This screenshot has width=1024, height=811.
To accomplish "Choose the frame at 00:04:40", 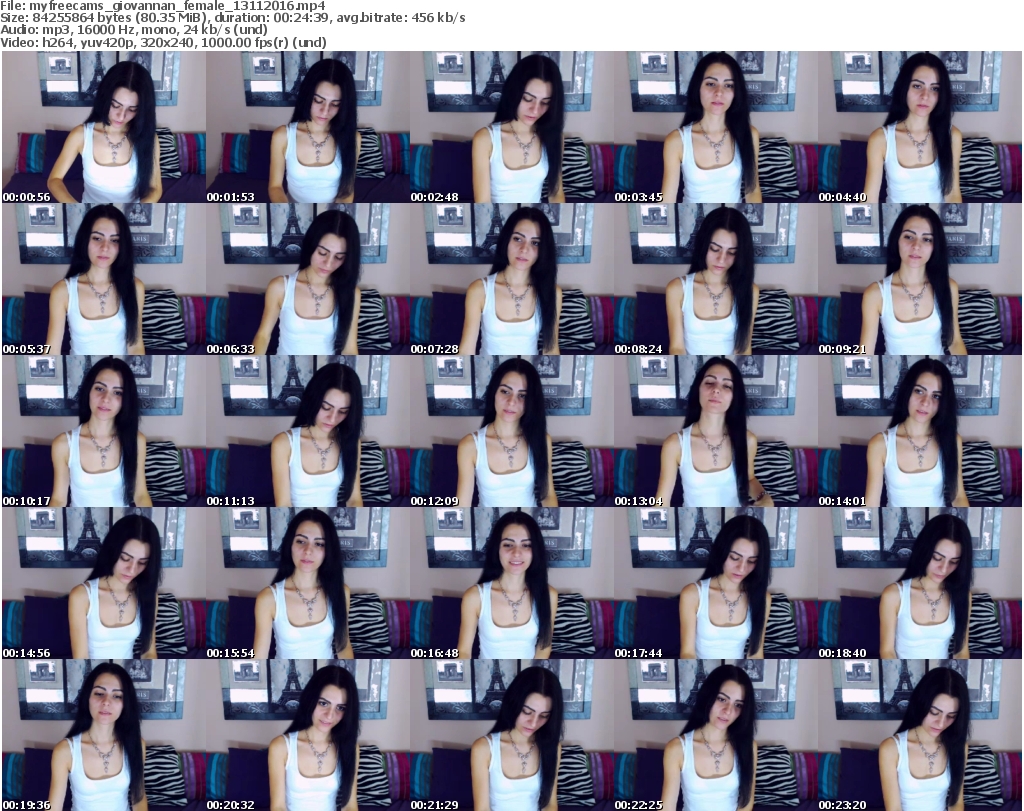I will point(920,127).
